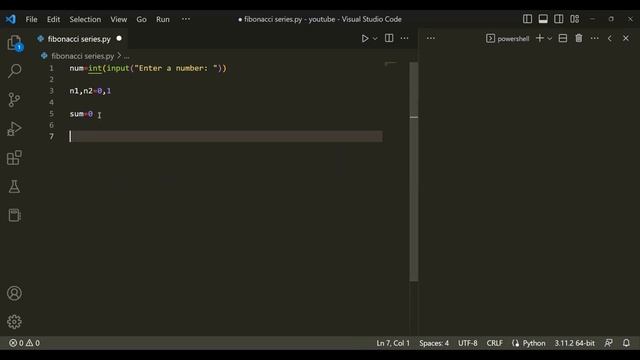Change encoding via UTF-8
Screen dimensions: 640x360
point(467,343)
